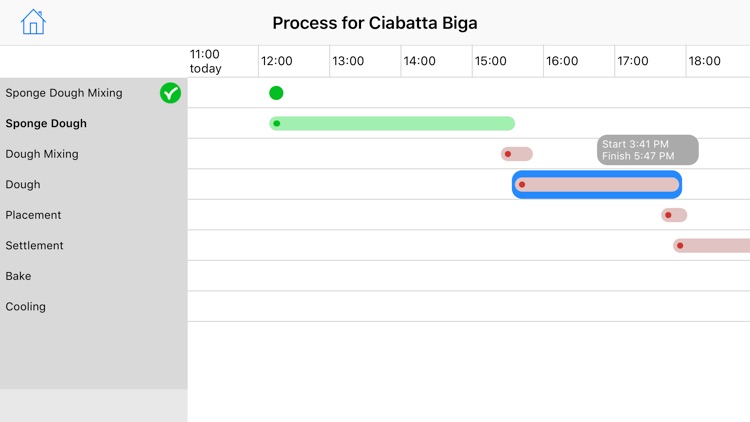Image resolution: width=750 pixels, height=422 pixels.
Task: Select the Settlement timeline bar
Action: (x=712, y=246)
